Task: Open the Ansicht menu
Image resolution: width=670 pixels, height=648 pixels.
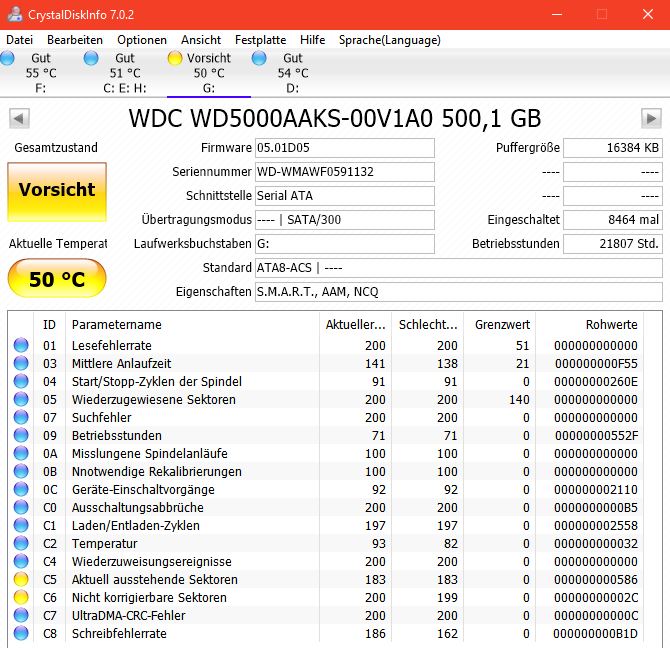Action: [201, 40]
